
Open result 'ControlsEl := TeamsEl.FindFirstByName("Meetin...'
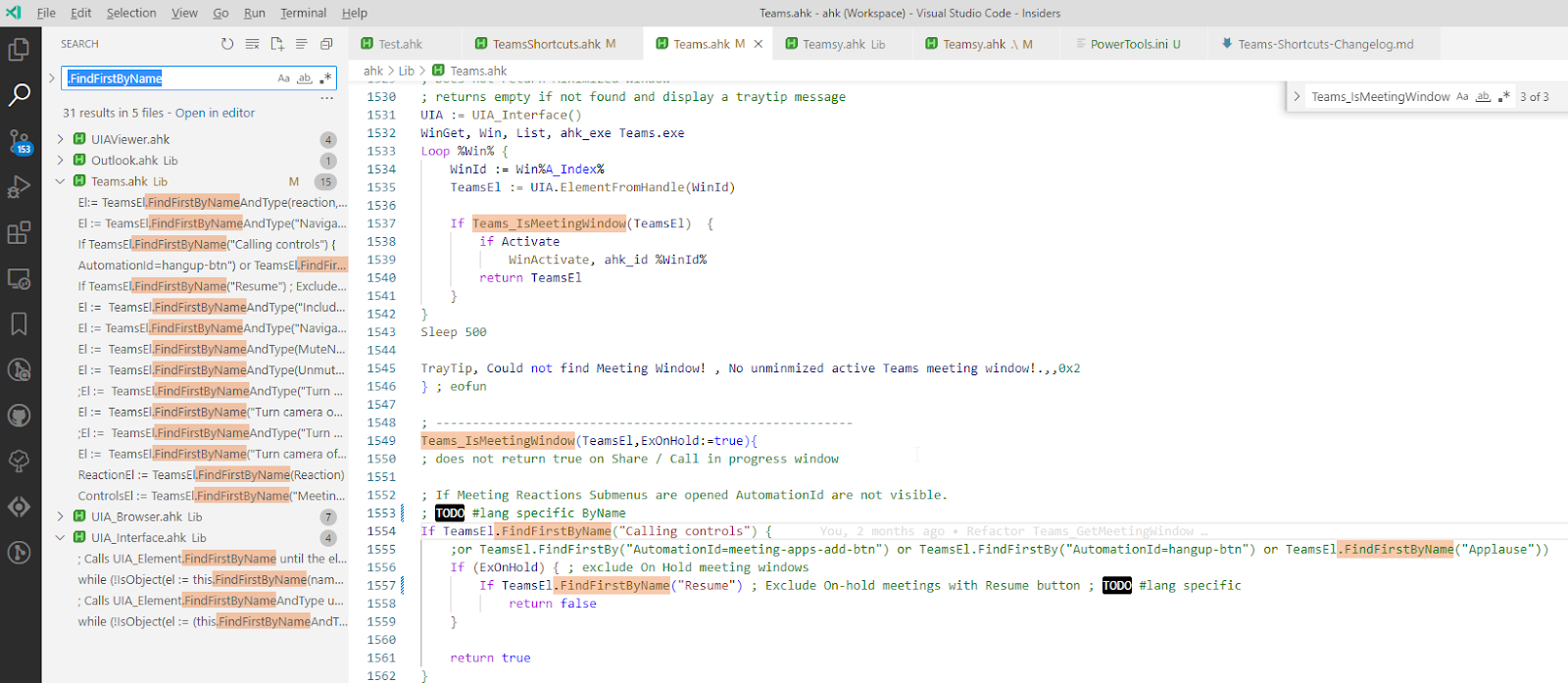211,496
